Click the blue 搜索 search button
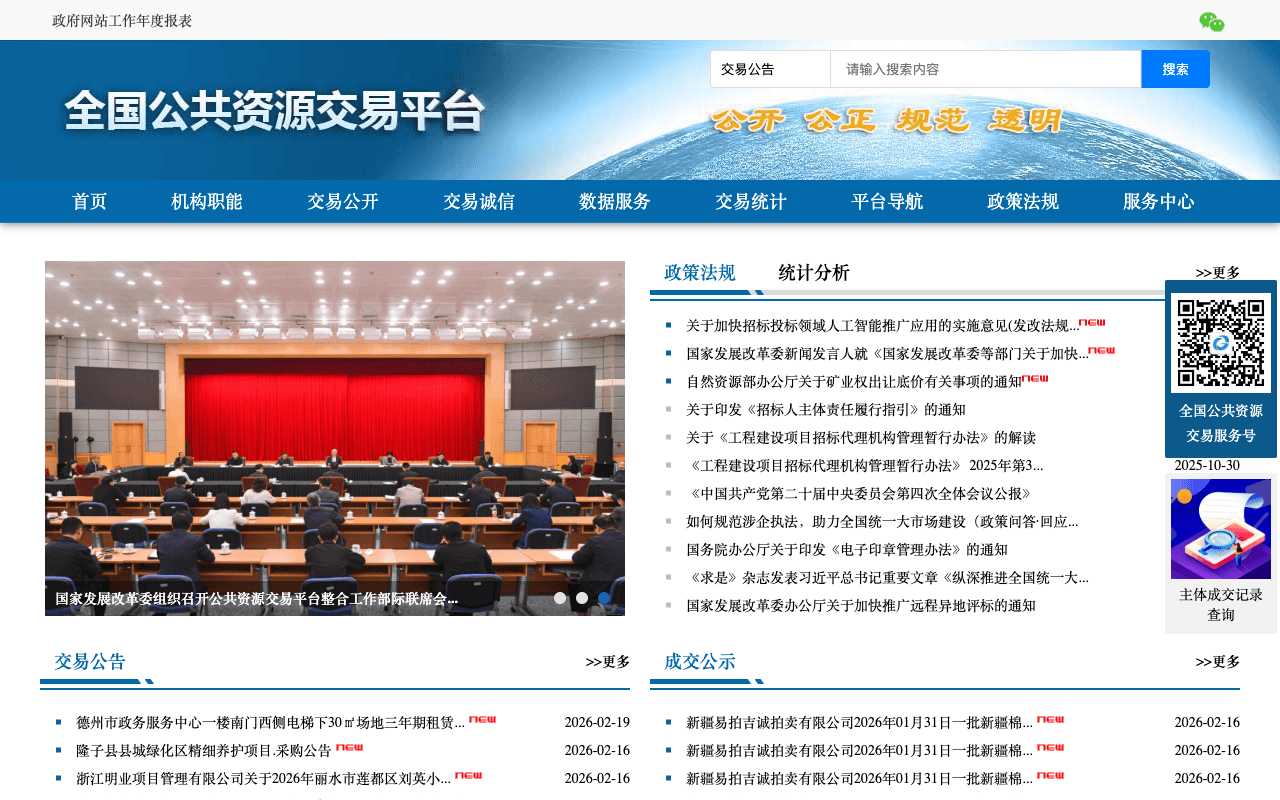Viewport: 1280px width, 800px height. point(1175,69)
